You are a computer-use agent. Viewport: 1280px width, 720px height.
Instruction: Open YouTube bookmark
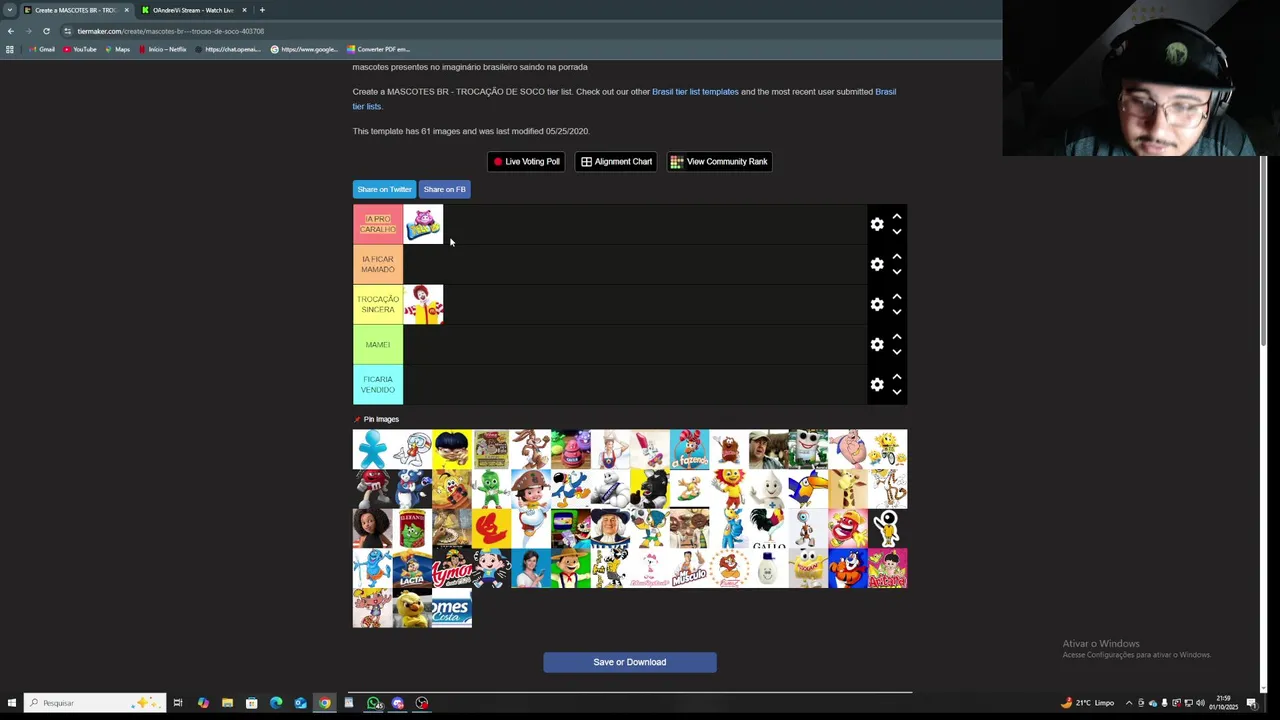[x=79, y=49]
